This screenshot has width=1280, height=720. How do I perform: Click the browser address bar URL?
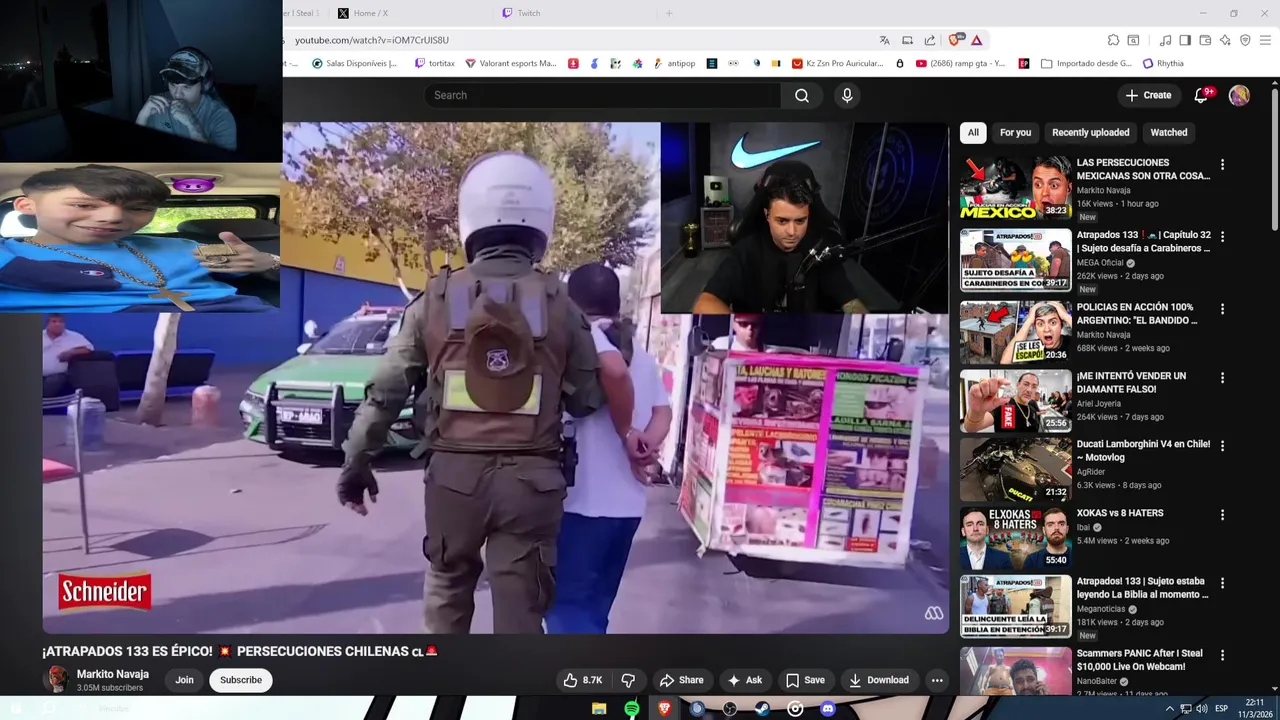(372, 40)
